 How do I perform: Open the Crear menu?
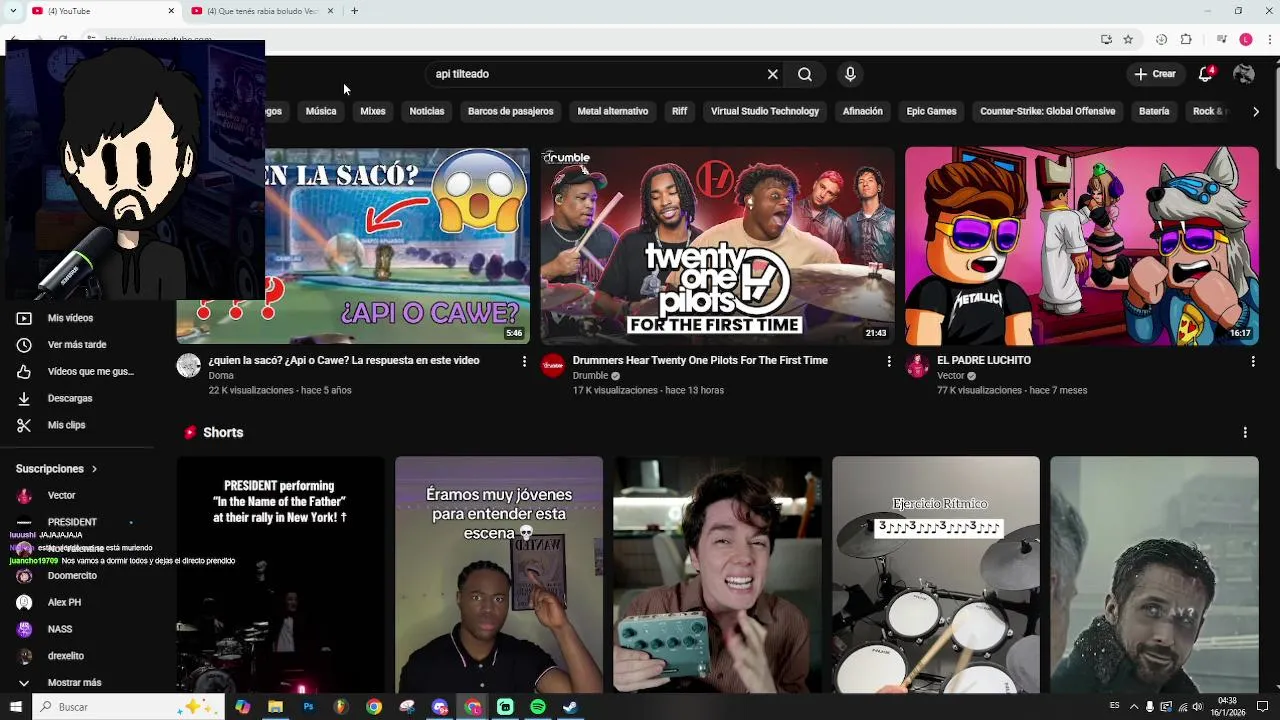[x=1155, y=74]
